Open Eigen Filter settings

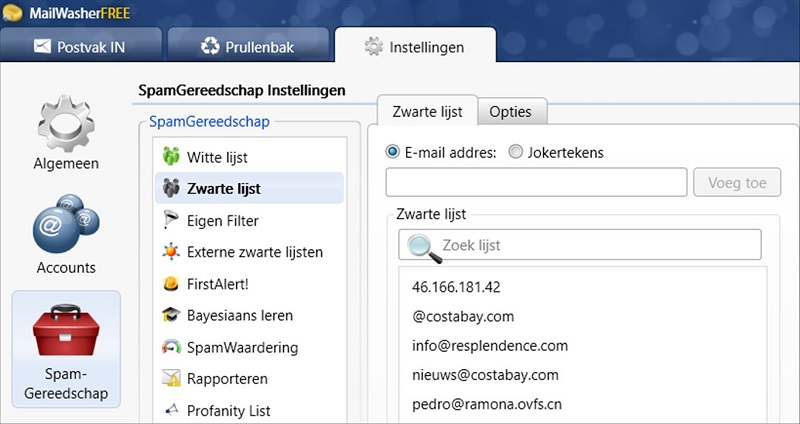249,220
